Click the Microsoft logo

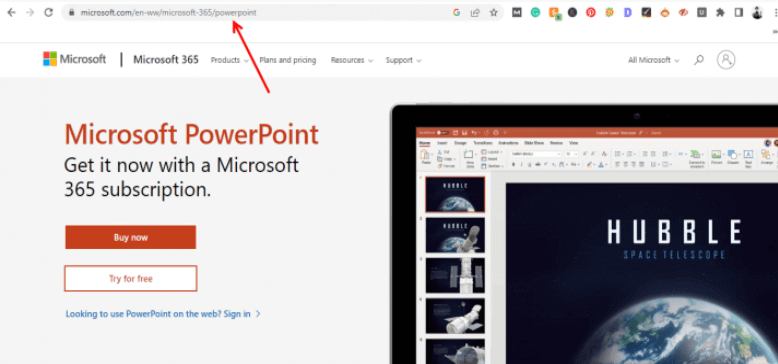pyautogui.click(x=74, y=59)
